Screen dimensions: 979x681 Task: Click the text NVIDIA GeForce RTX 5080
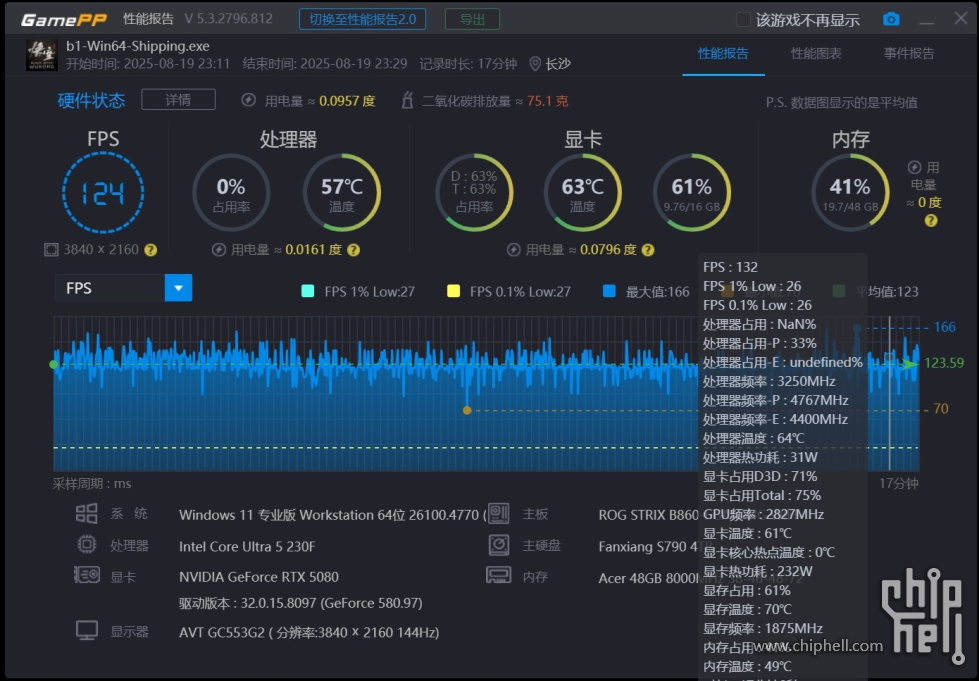259,577
